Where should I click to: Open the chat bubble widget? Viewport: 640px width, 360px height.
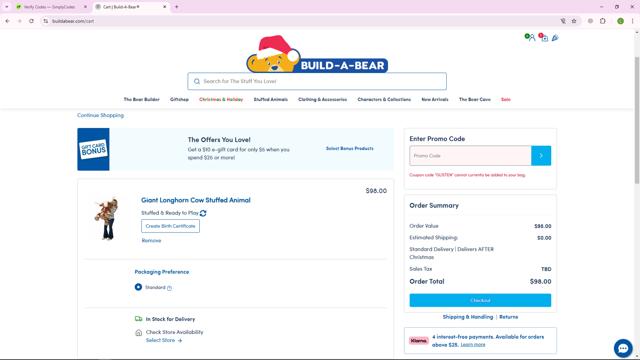[623, 348]
